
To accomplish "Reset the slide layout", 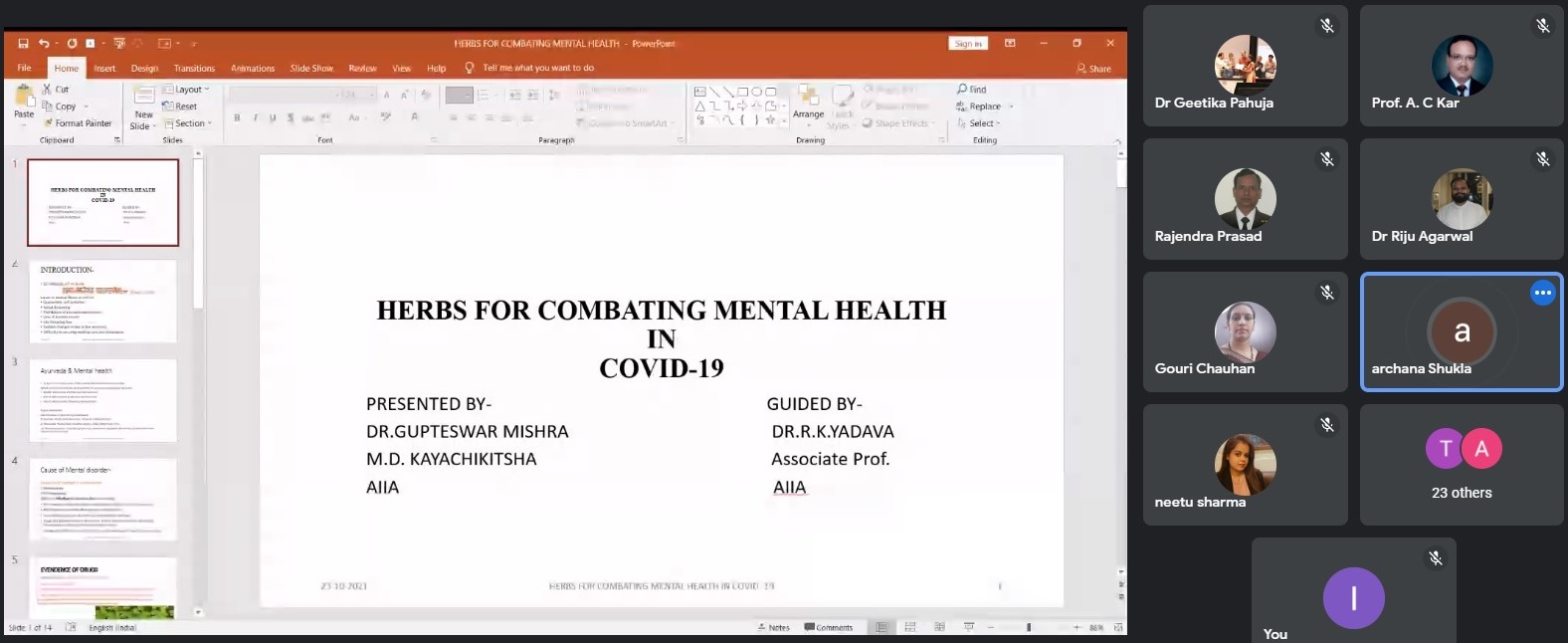I will tap(180, 107).
